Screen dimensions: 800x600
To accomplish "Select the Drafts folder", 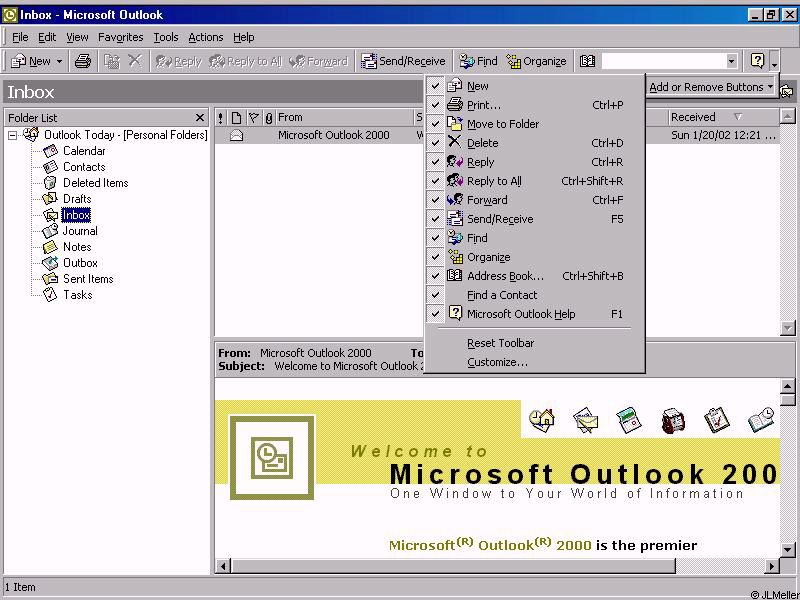I will pyautogui.click(x=77, y=199).
